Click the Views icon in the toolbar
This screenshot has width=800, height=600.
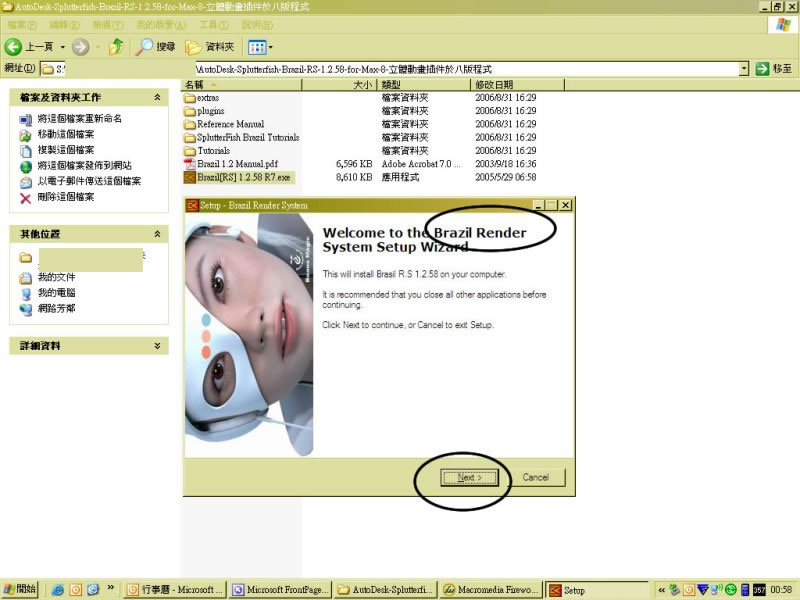tap(257, 47)
